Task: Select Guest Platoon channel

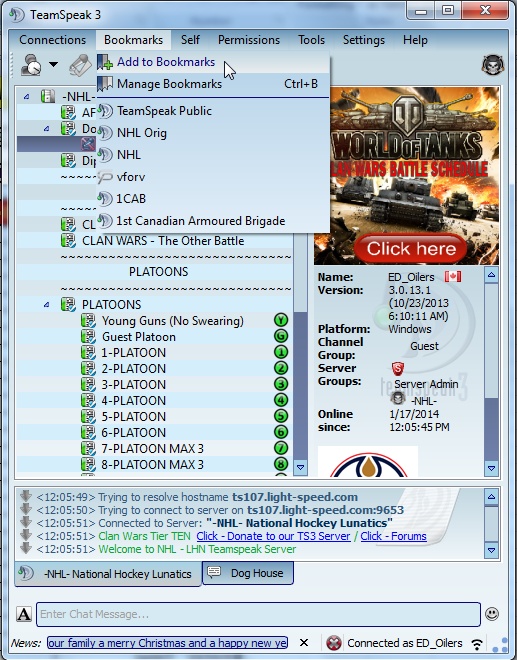Action: click(139, 337)
